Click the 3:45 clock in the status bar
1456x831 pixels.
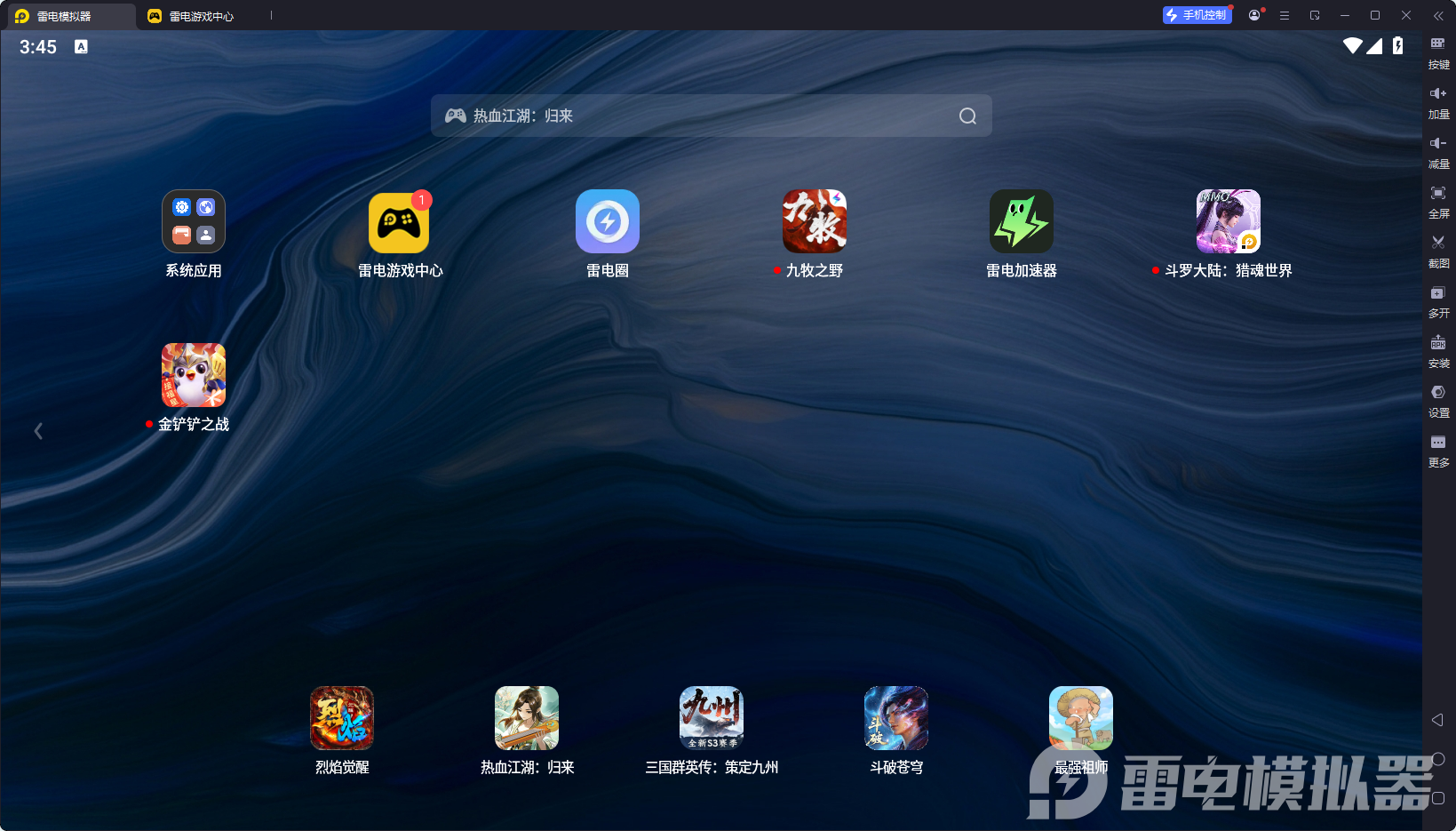click(38, 47)
